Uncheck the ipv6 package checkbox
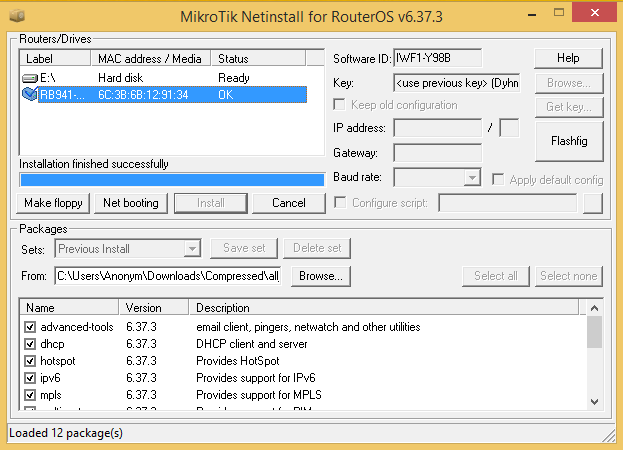The height and width of the screenshot is (450, 623). 30,378
